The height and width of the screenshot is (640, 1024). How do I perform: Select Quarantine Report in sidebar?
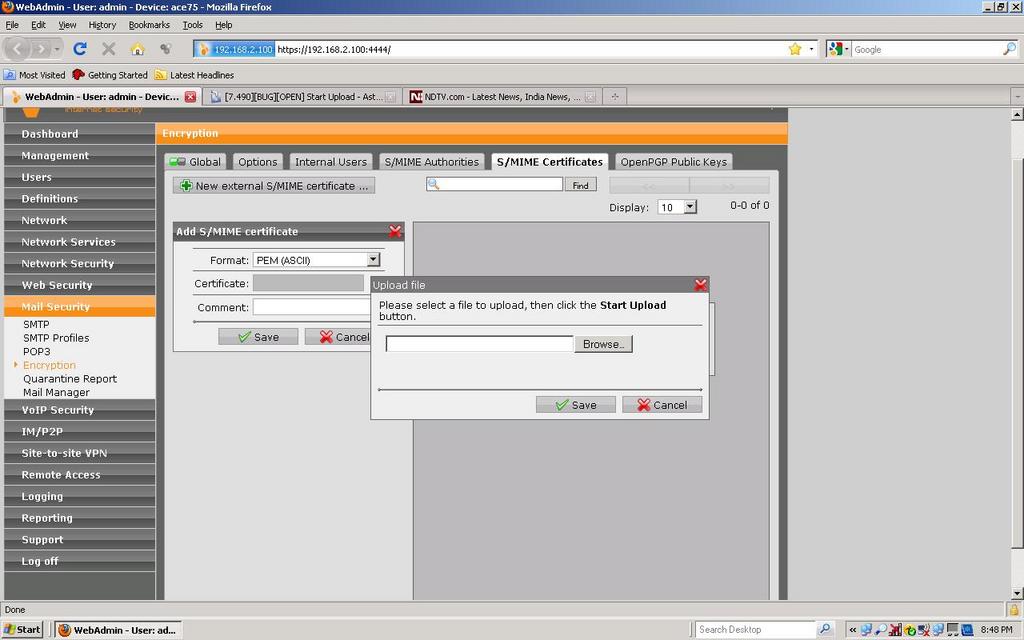(70, 379)
